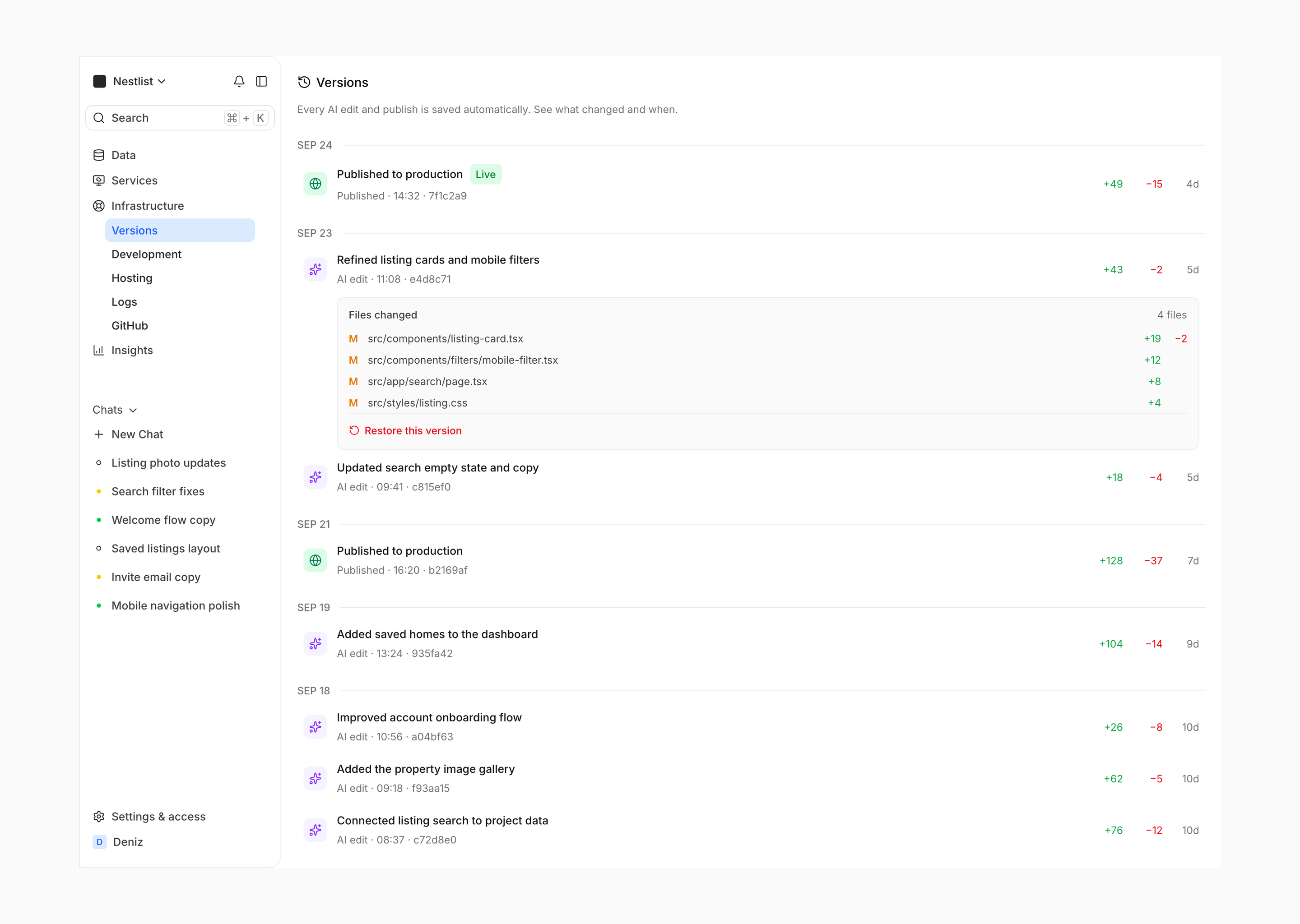Click the Versions history clock icon
The height and width of the screenshot is (924, 1300).
pyautogui.click(x=304, y=82)
